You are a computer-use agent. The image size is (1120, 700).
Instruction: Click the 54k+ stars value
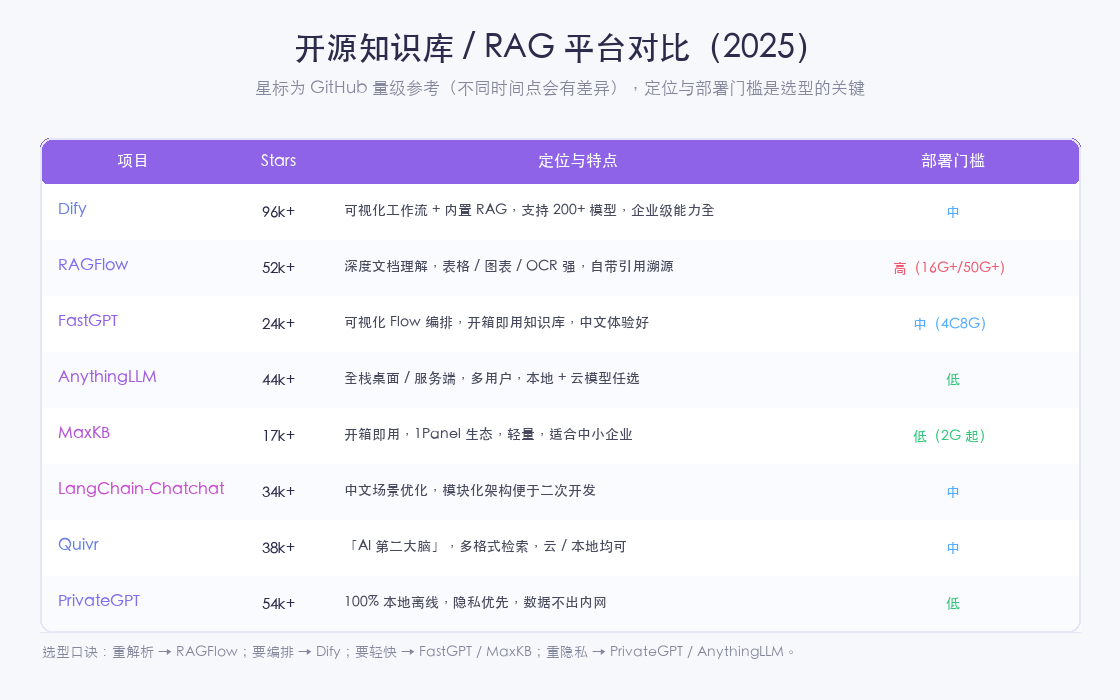point(278,603)
